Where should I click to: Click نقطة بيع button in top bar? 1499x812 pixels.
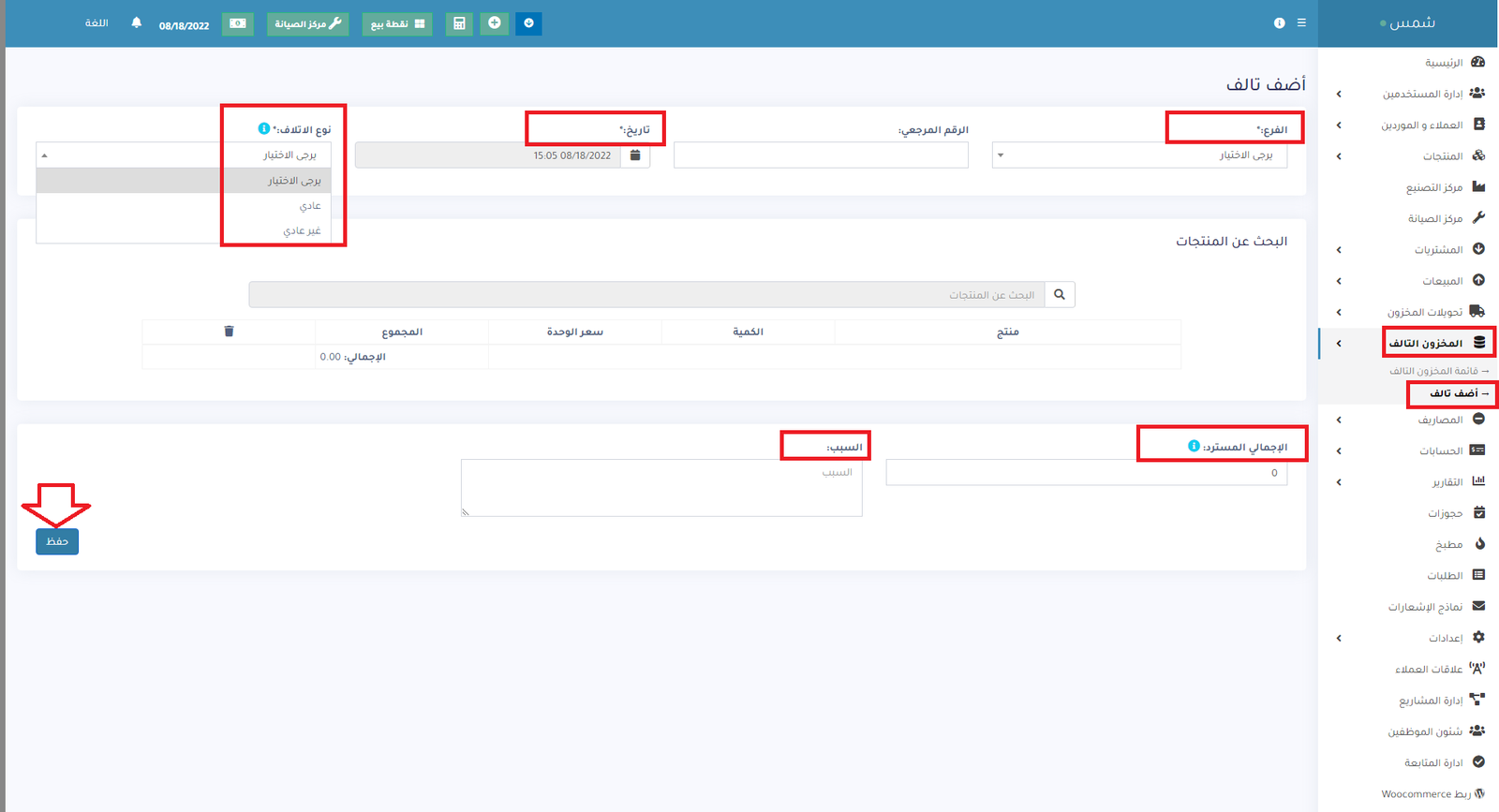pyautogui.click(x=397, y=23)
